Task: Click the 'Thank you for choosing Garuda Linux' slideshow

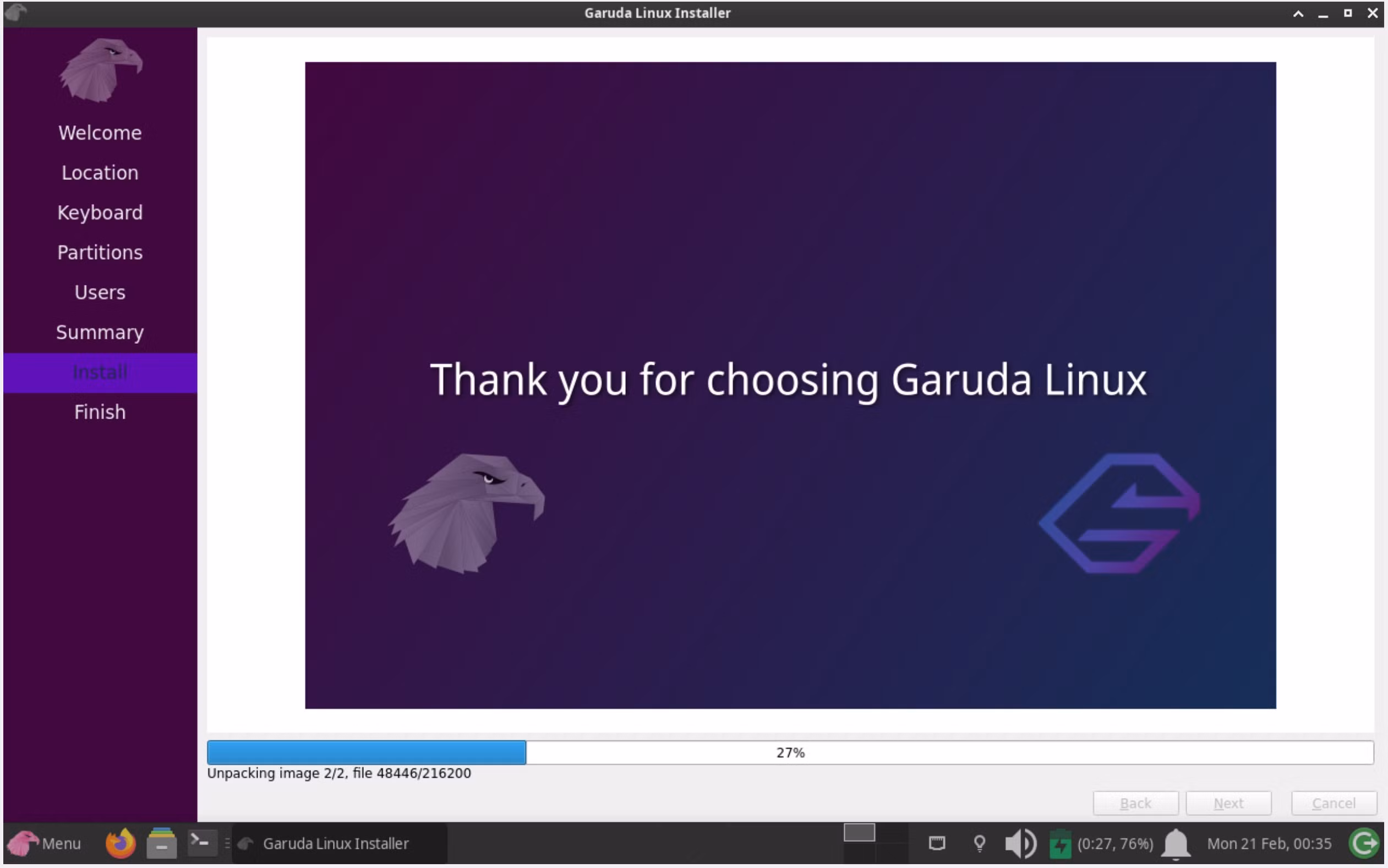Action: click(x=790, y=385)
